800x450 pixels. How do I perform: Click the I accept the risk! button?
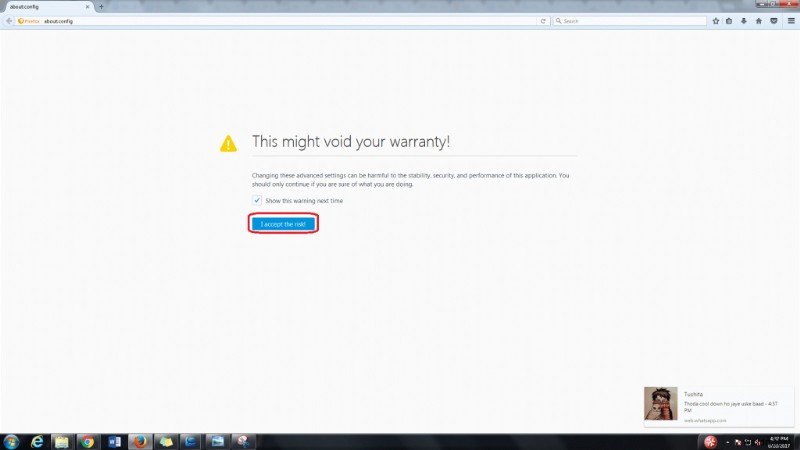click(x=283, y=224)
